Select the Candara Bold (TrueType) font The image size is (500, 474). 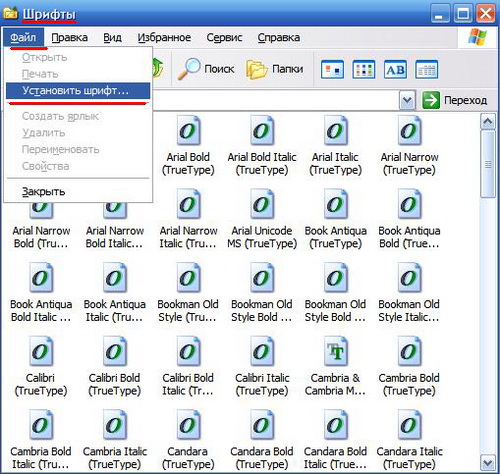(262, 439)
